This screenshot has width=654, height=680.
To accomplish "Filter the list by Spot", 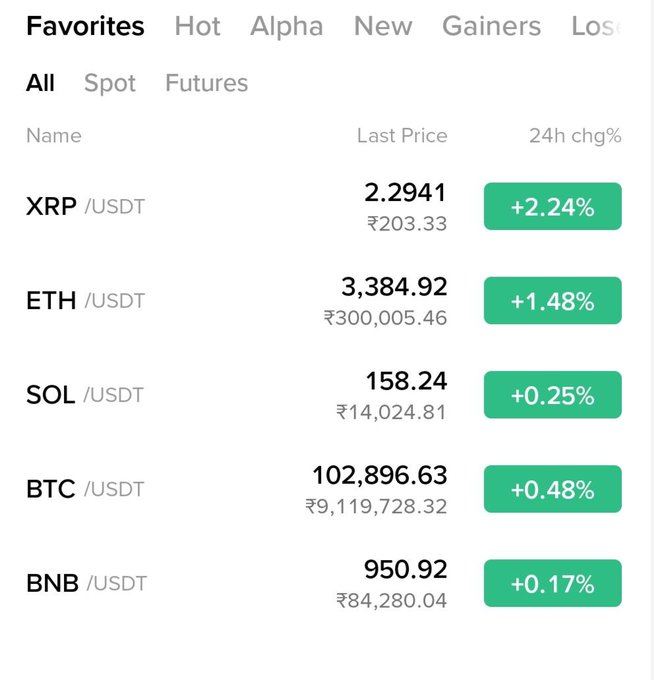I will [110, 83].
